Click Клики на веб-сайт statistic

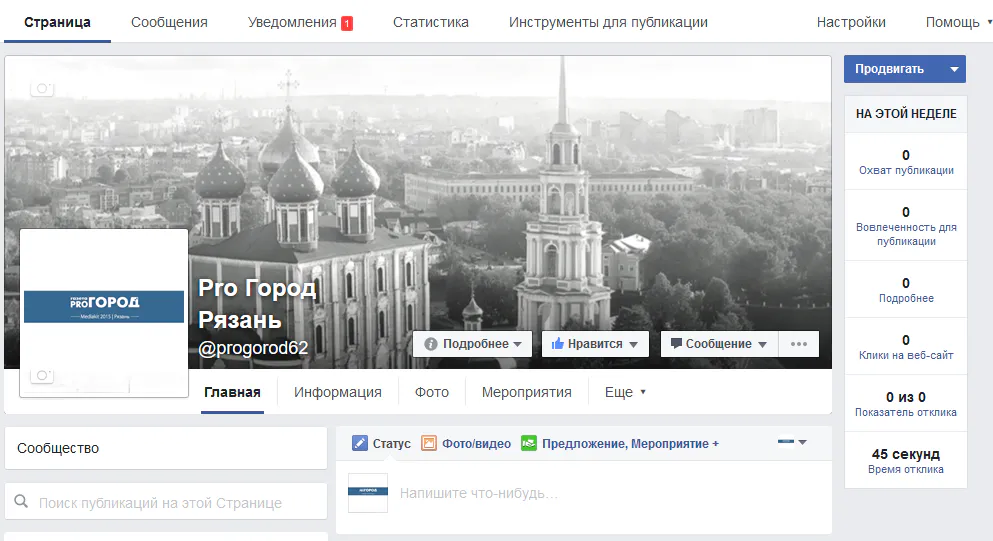point(906,347)
